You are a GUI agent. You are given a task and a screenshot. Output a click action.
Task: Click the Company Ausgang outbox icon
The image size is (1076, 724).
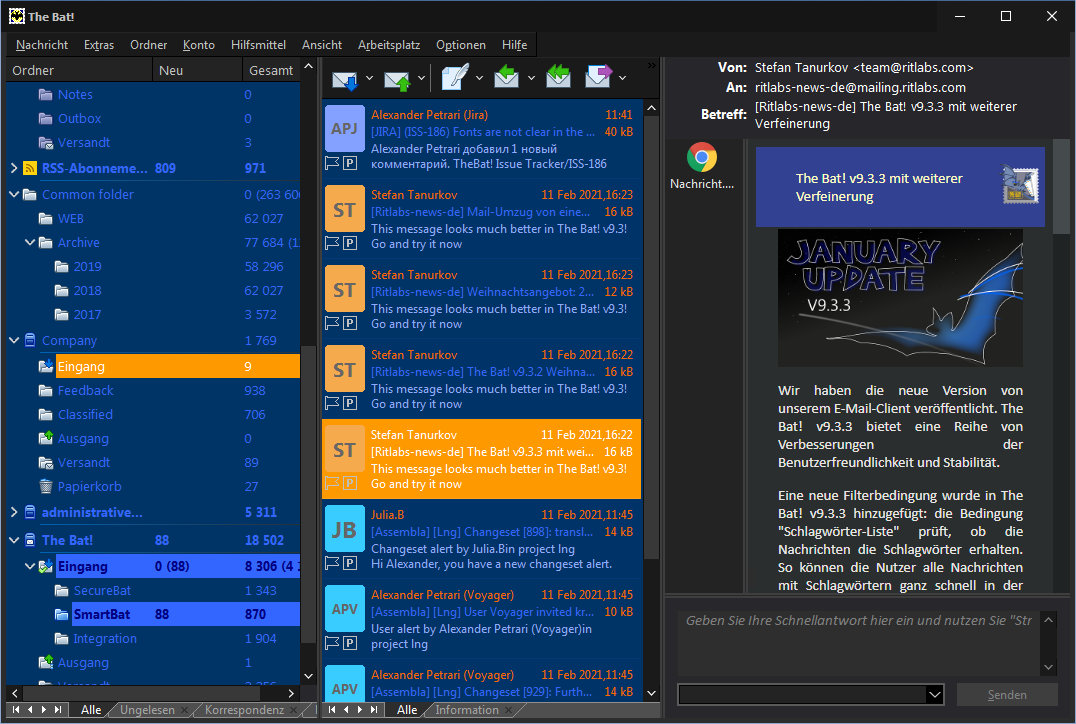(x=45, y=438)
